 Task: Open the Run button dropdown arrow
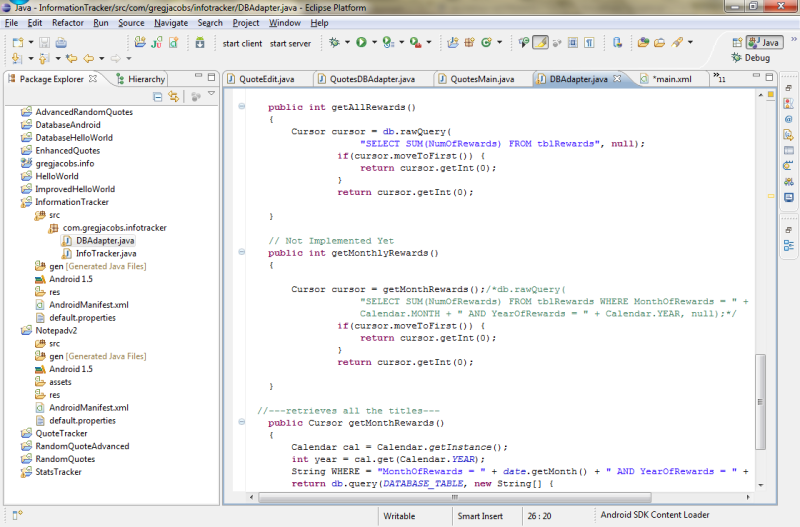(373, 43)
